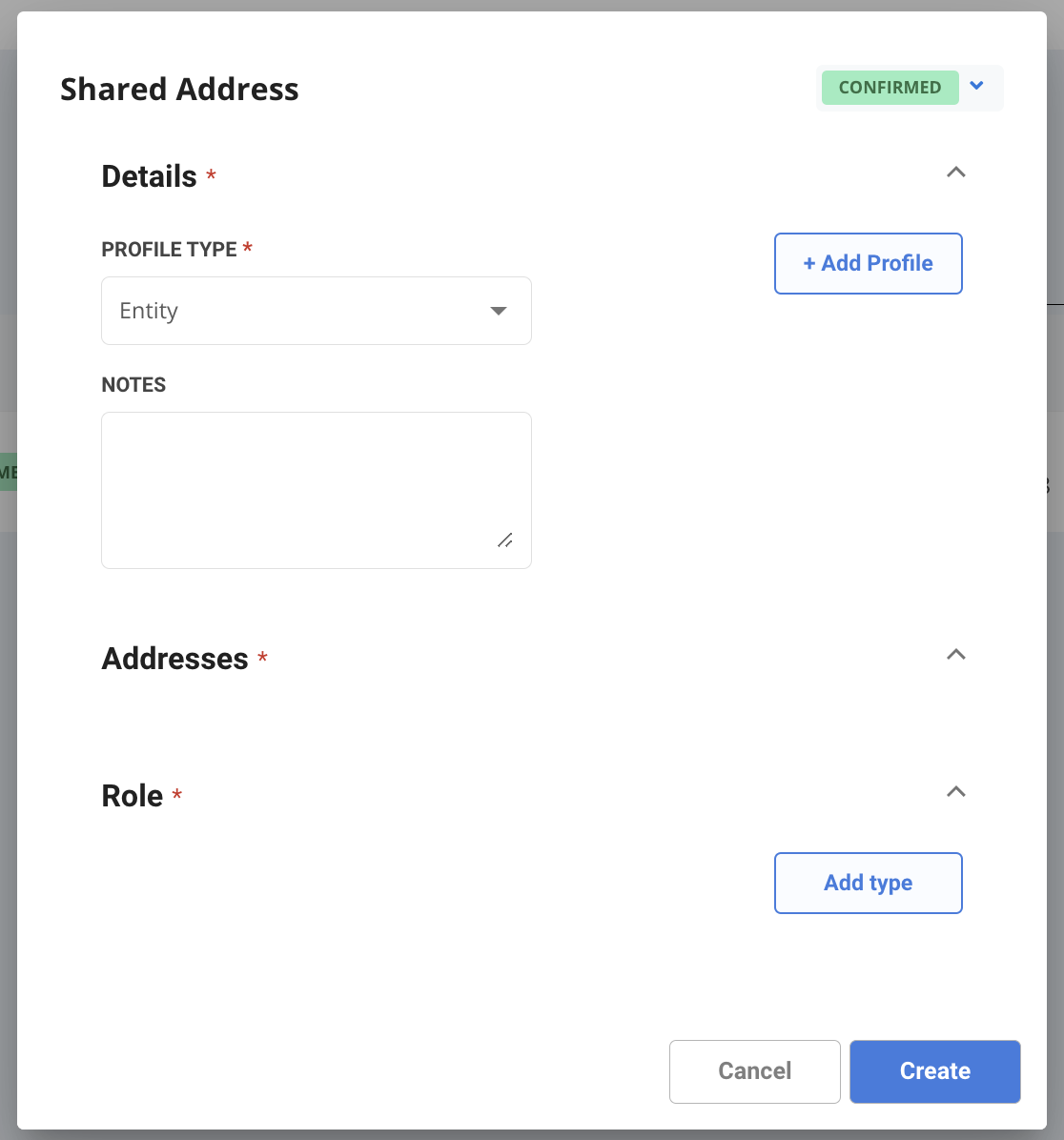Click the Role section heading

point(133,796)
